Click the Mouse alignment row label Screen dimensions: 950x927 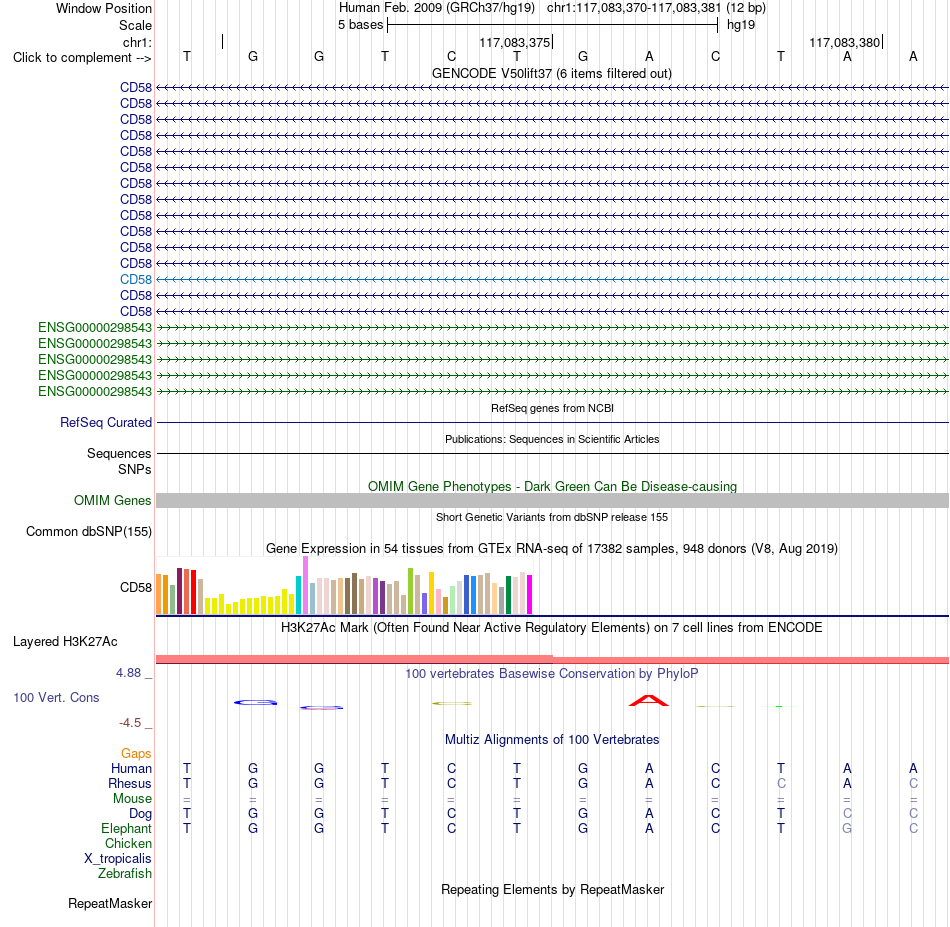132,799
